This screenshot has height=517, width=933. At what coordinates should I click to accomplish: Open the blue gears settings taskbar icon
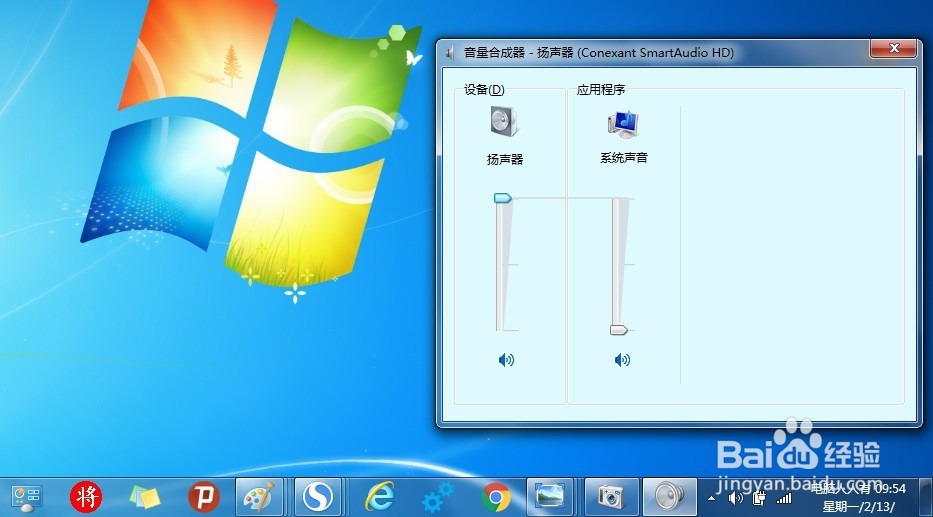pos(437,497)
